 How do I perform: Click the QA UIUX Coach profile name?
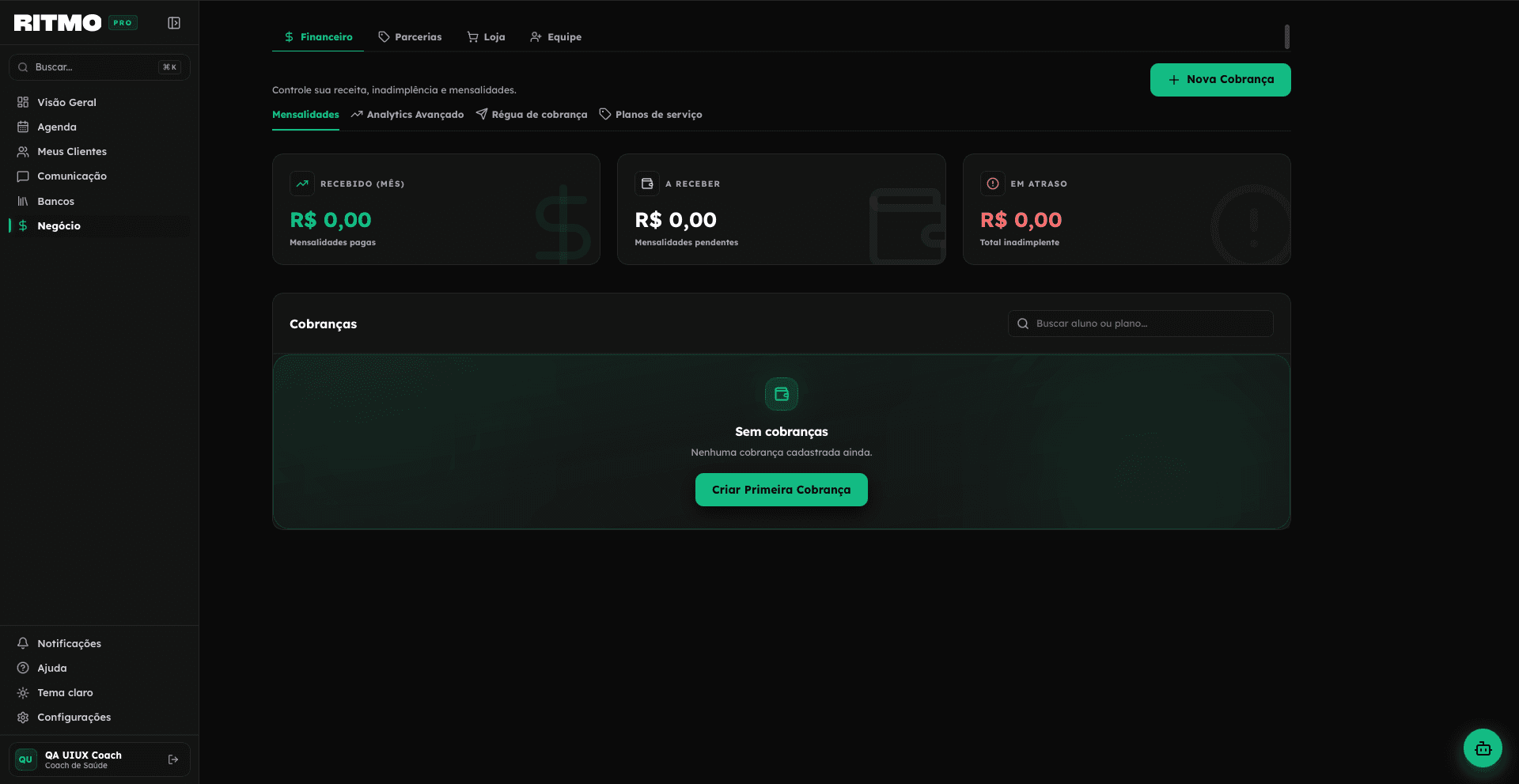pos(83,756)
